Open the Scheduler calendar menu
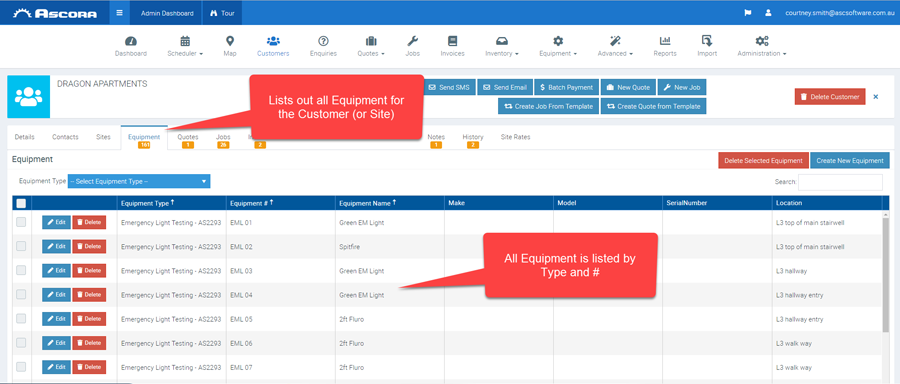This screenshot has width=900, height=384. click(x=185, y=46)
